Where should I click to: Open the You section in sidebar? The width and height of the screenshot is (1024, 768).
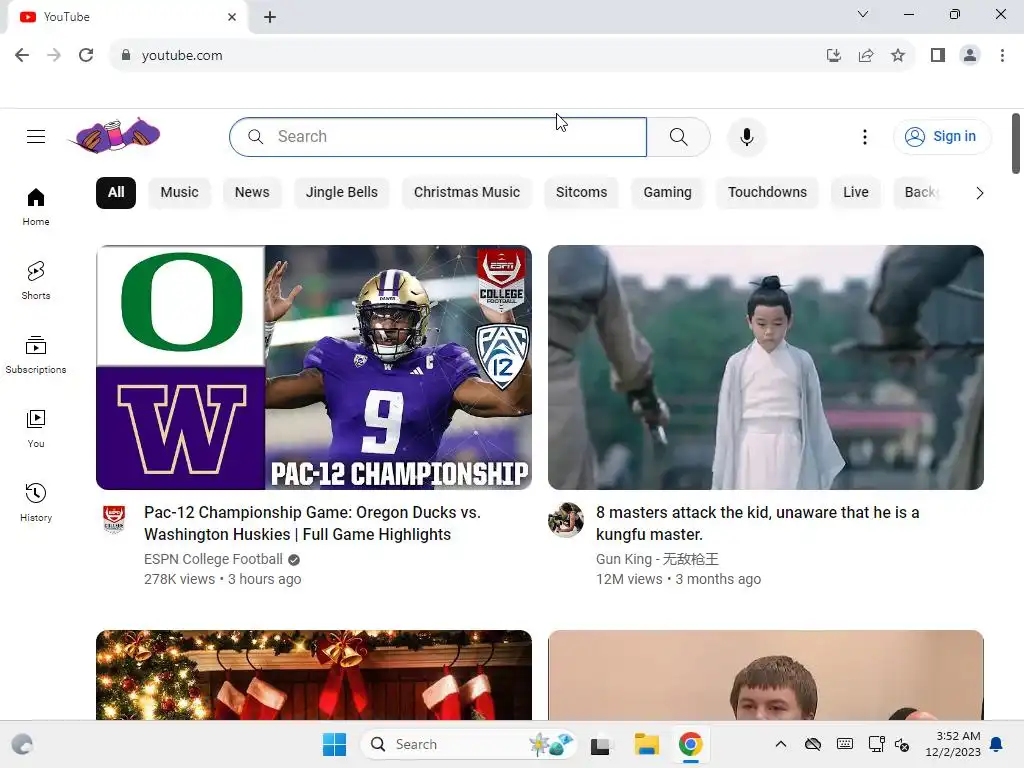36,428
